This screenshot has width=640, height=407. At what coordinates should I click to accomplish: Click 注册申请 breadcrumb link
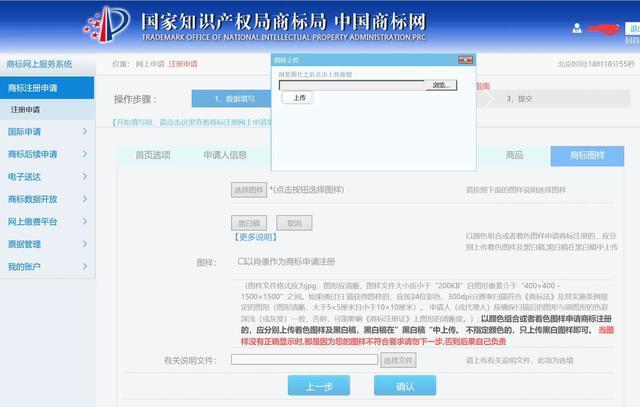[x=183, y=64]
